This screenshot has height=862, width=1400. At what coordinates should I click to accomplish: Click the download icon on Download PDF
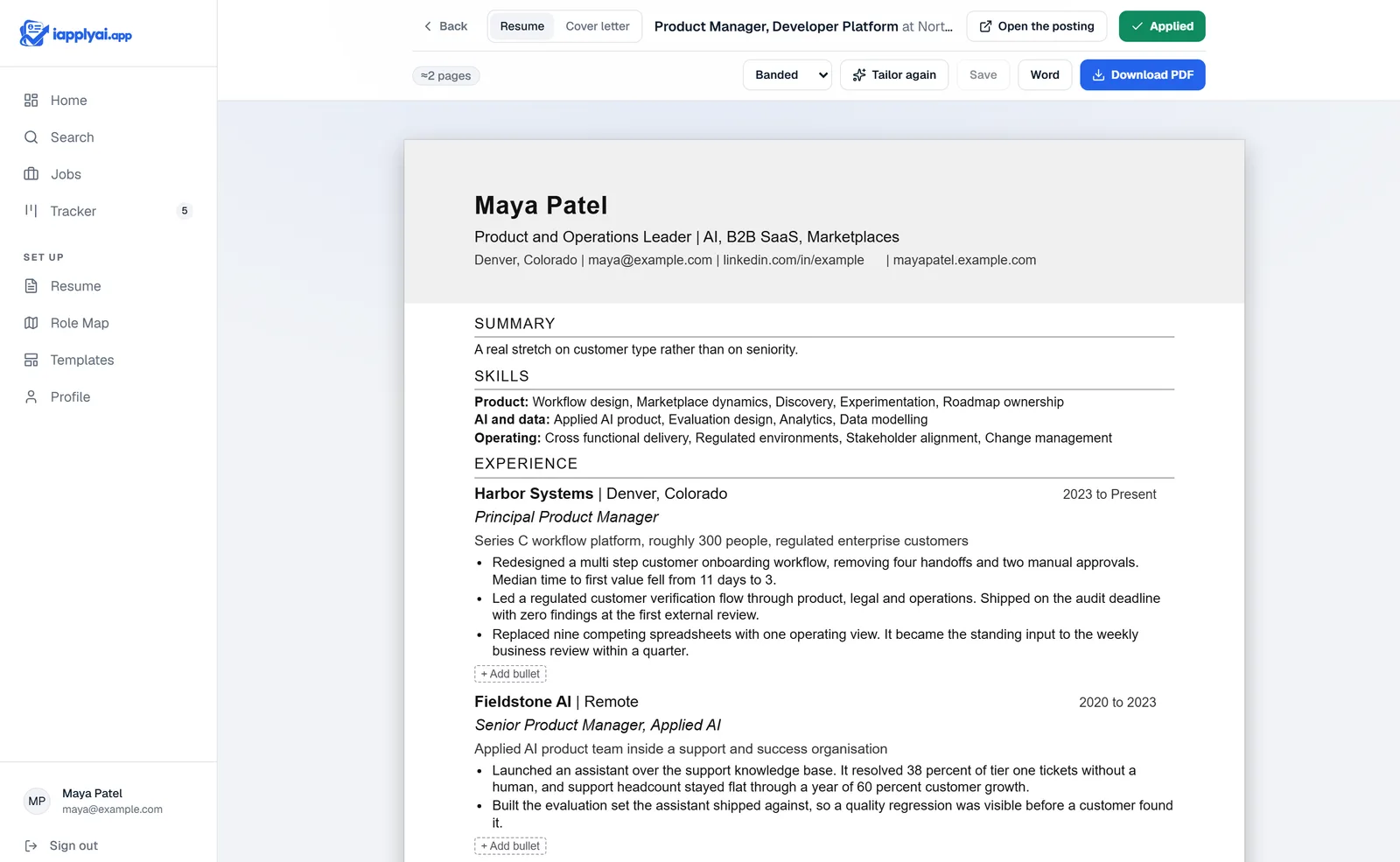[x=1098, y=75]
